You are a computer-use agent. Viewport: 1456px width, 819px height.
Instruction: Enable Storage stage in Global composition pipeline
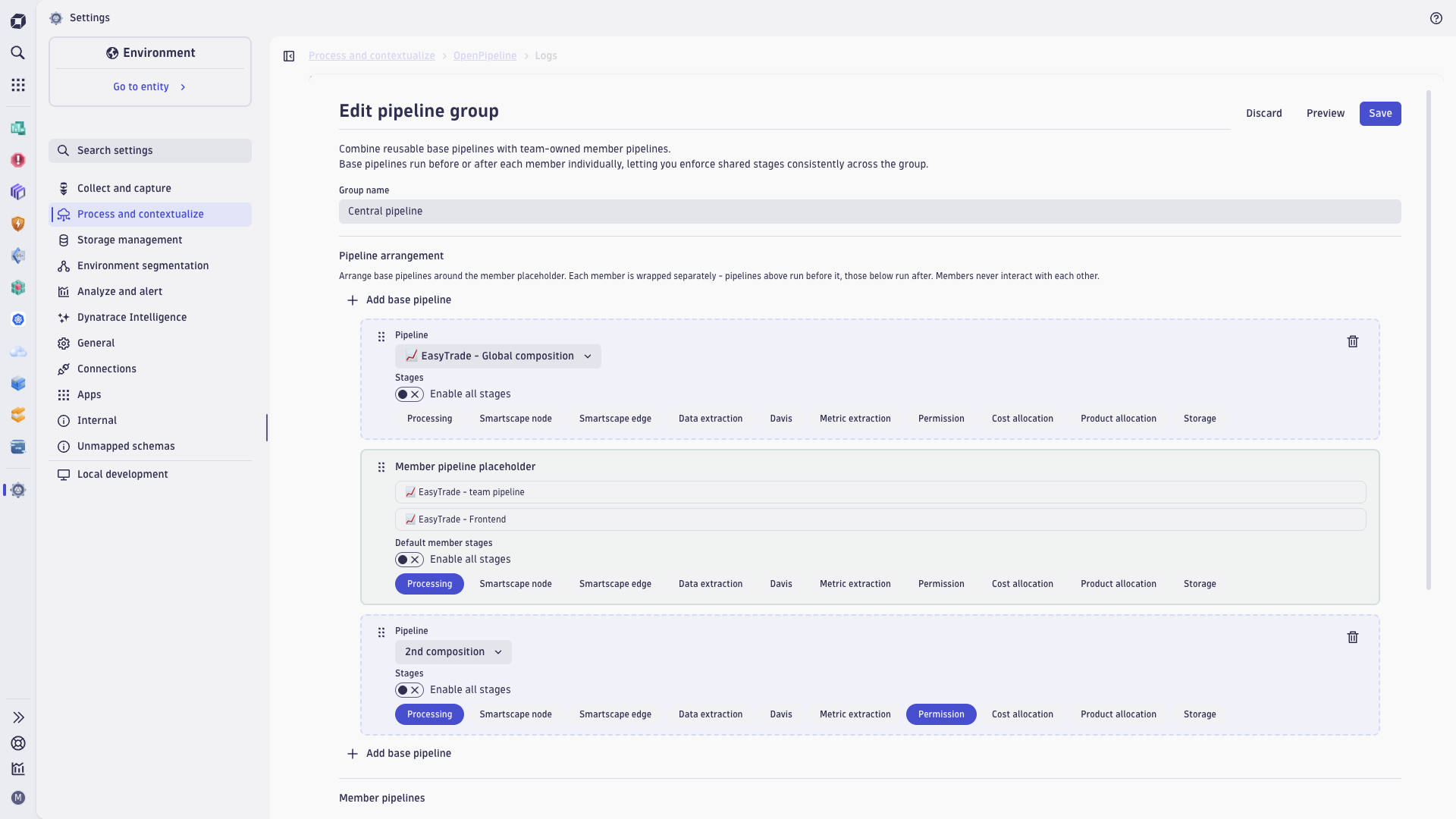point(1200,419)
